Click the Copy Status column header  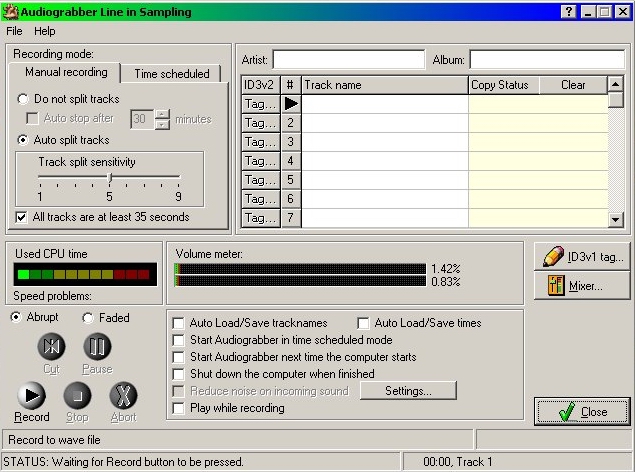click(x=503, y=85)
